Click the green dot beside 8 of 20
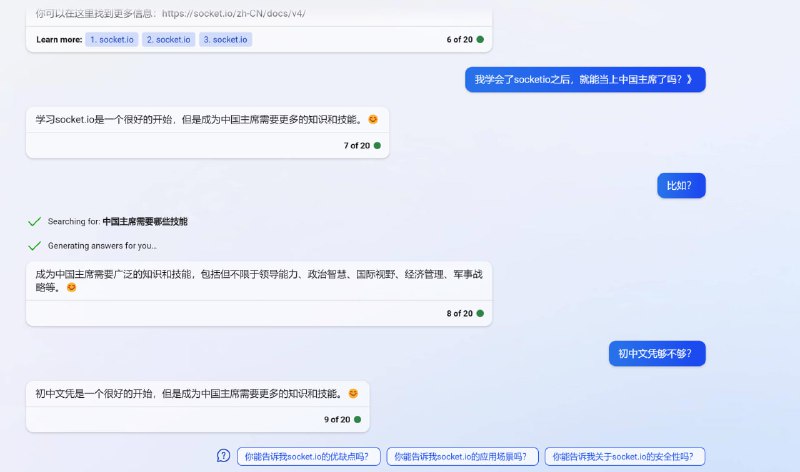The width and height of the screenshot is (800, 472). 480,313
